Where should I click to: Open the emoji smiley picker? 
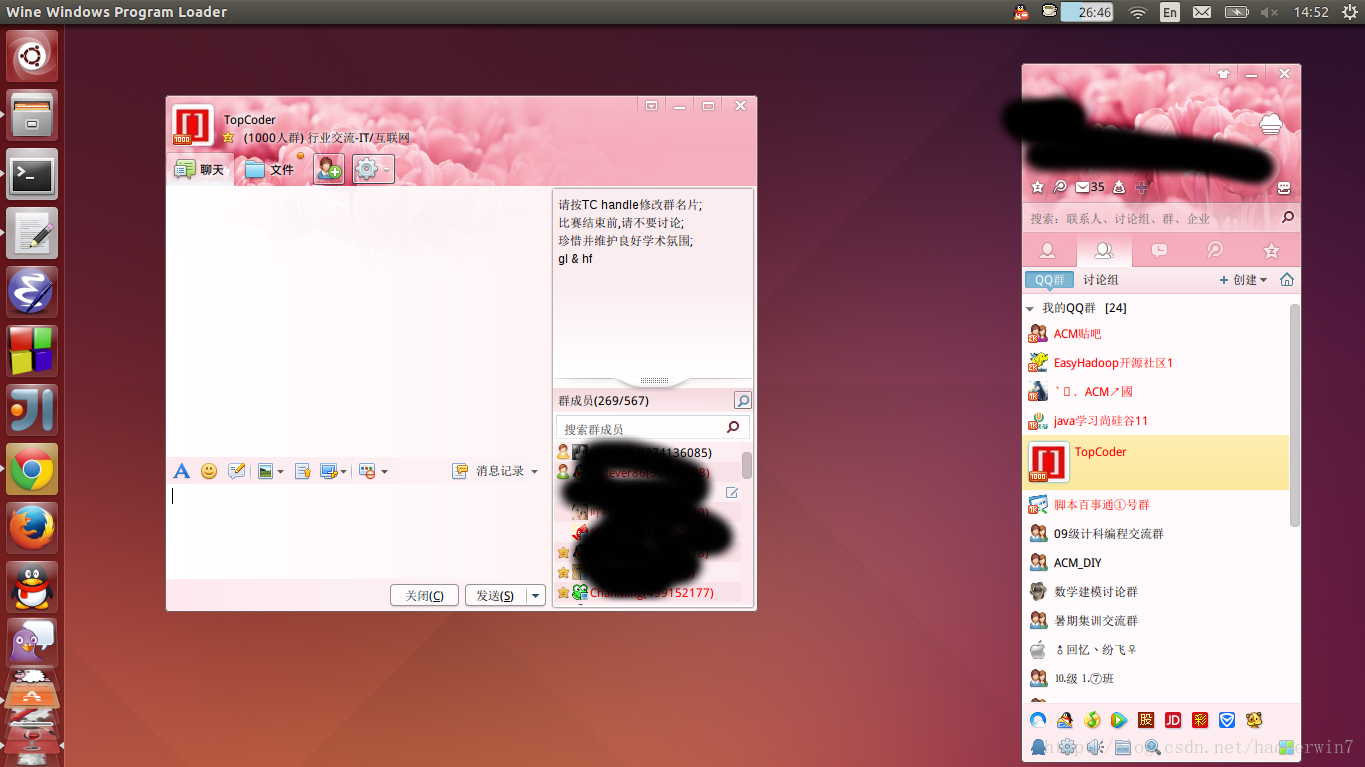[x=209, y=471]
